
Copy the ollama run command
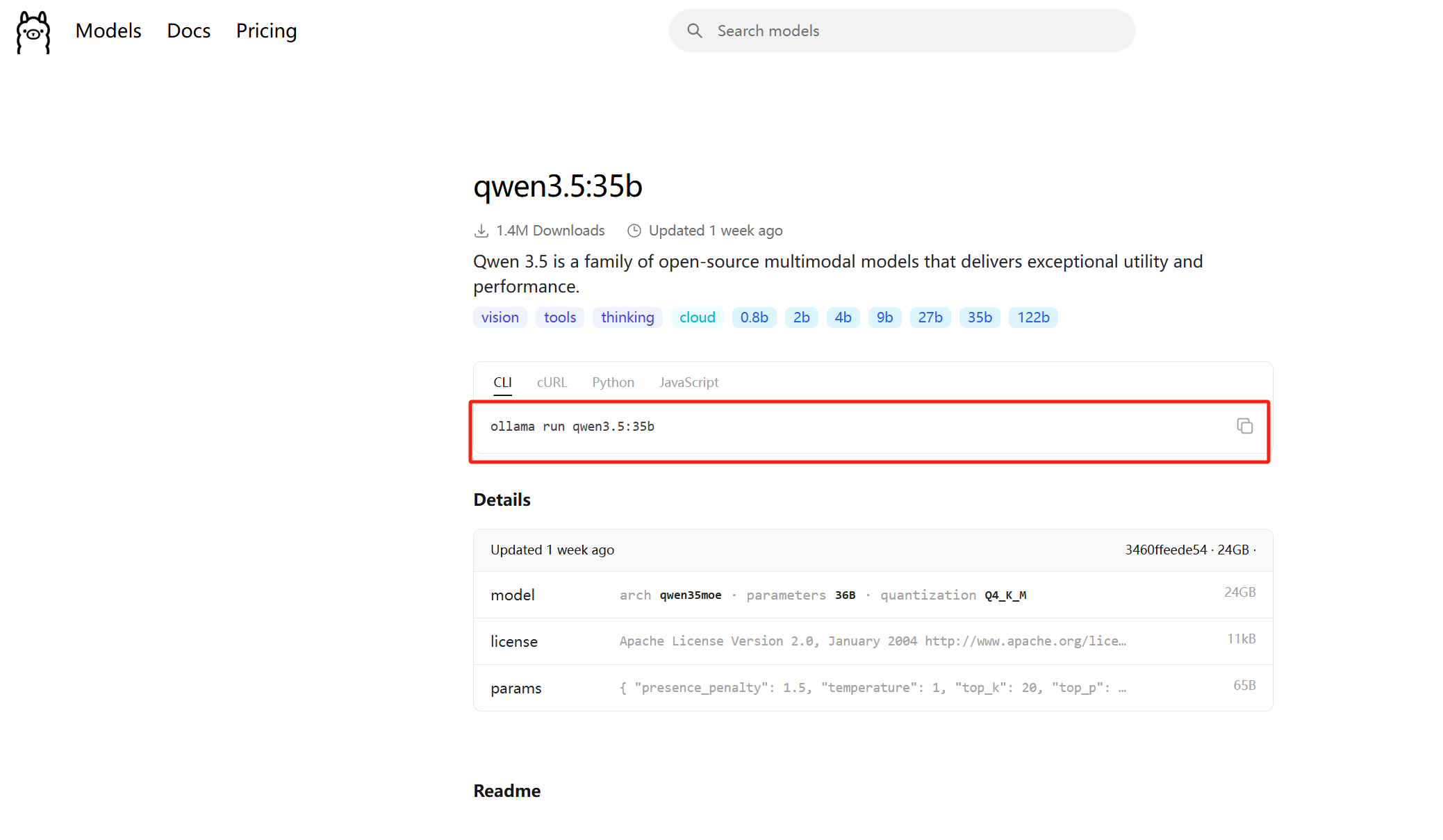[1244, 426]
